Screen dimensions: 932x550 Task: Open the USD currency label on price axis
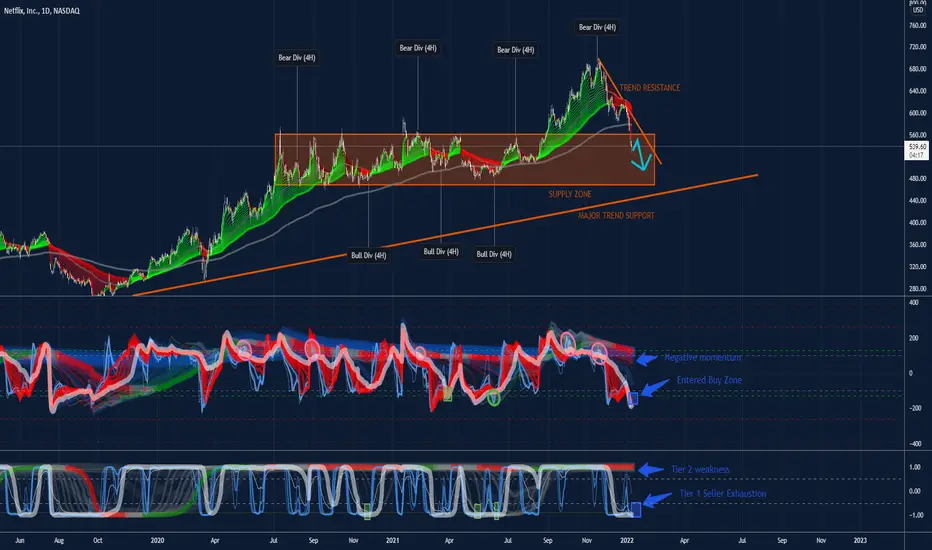pos(918,10)
